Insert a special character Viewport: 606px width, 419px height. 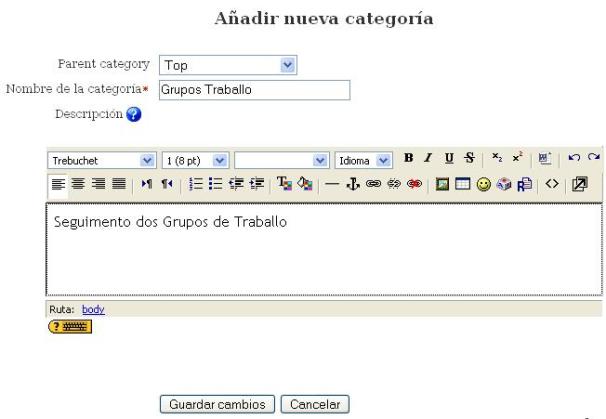click(x=504, y=184)
